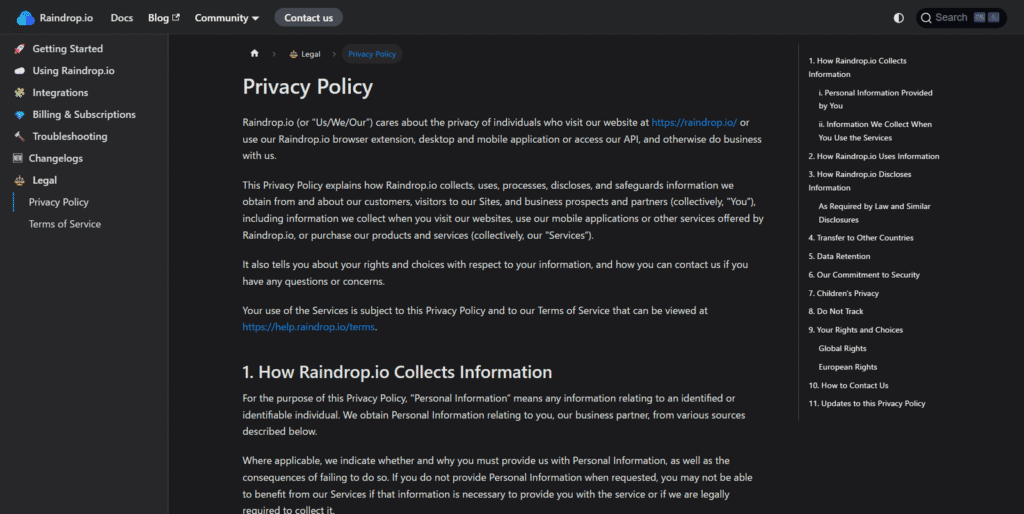Click the rocket icon beside Getting Started
This screenshot has height=514, width=1024.
click(x=20, y=49)
